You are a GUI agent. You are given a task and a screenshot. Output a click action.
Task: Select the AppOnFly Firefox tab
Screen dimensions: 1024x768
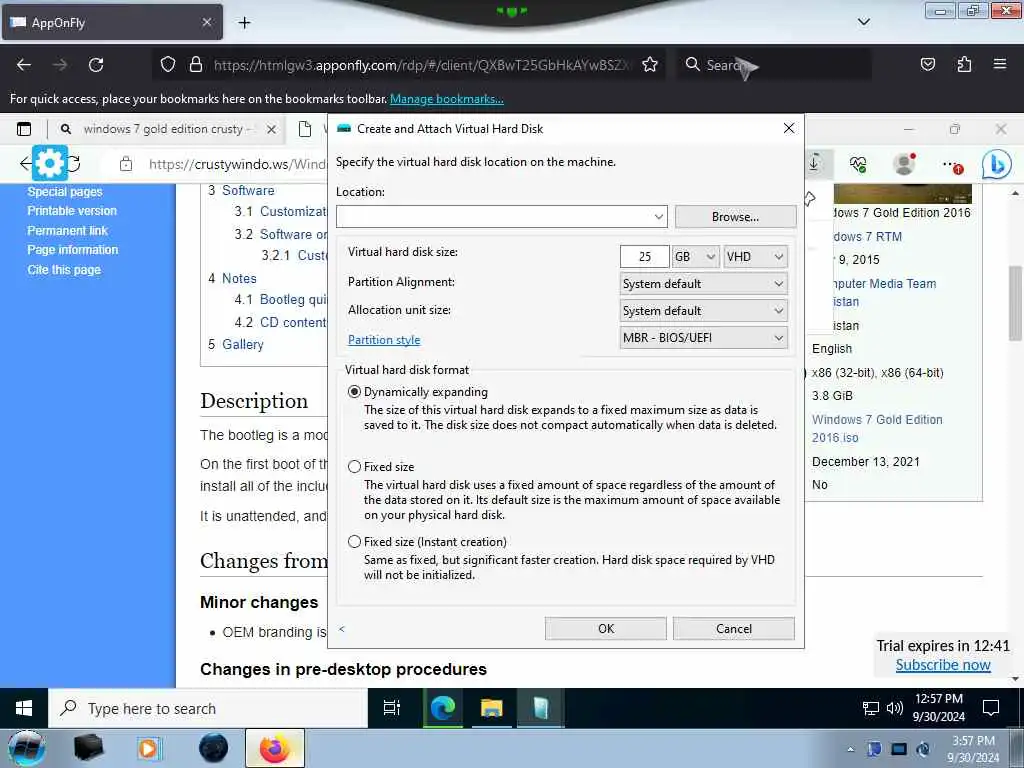coord(112,23)
